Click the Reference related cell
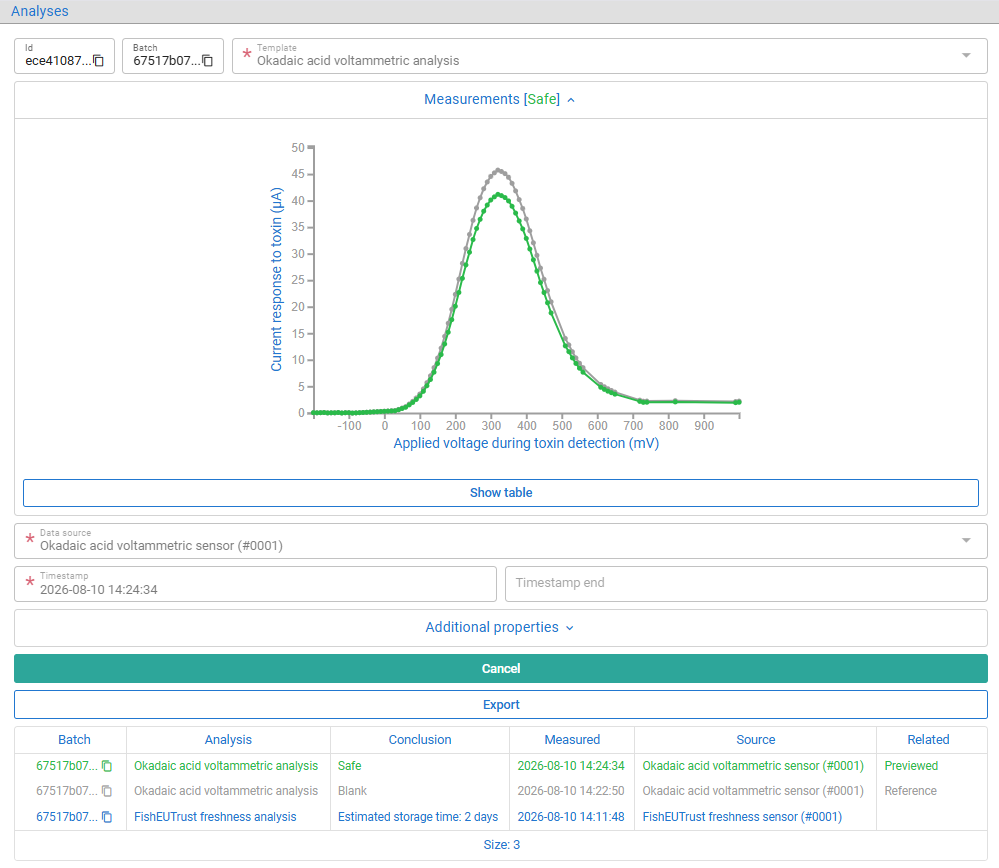Screen dimensions: 999x868 coord(910,791)
